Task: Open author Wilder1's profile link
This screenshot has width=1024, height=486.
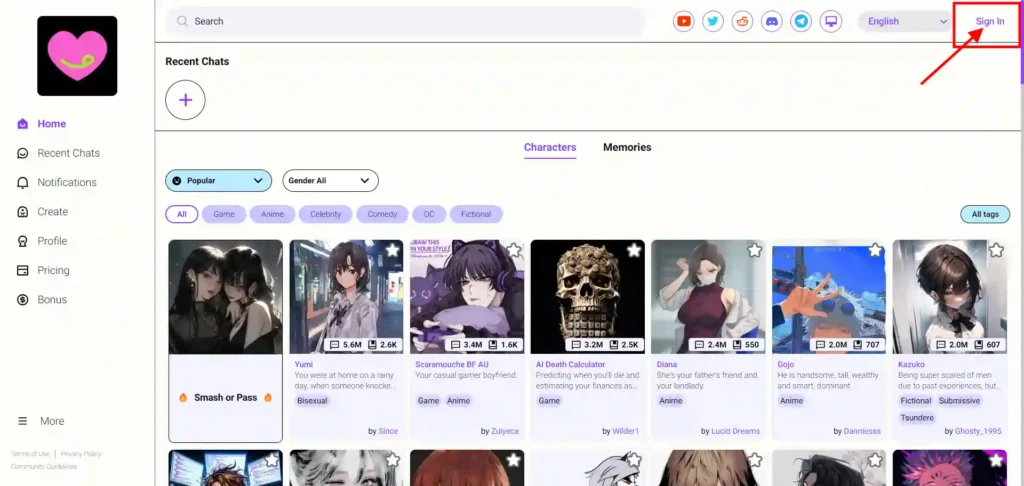Action: click(x=626, y=431)
